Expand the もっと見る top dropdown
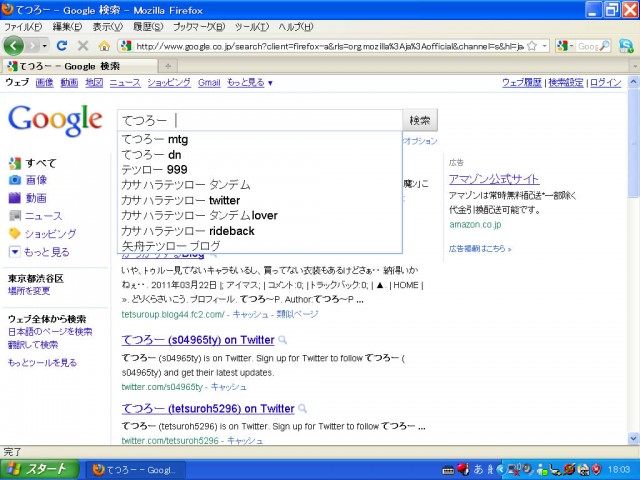 coord(250,82)
